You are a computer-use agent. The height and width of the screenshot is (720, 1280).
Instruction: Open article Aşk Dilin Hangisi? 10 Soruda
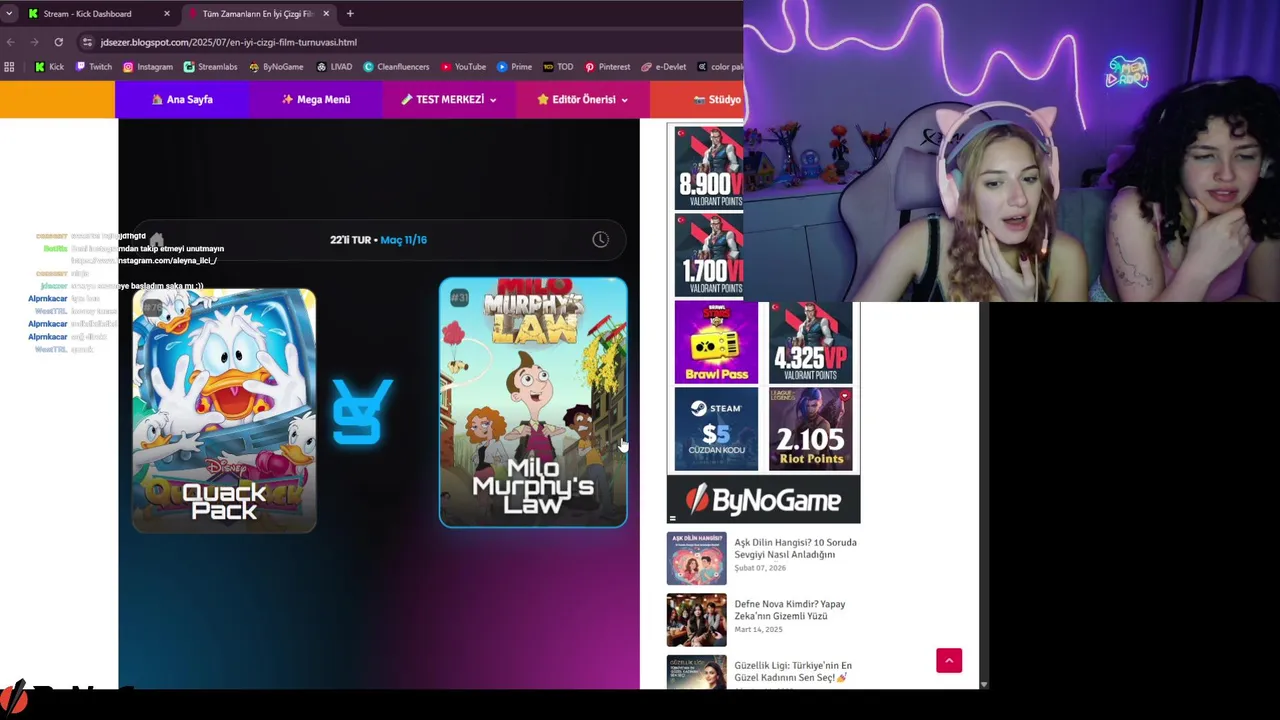(795, 548)
